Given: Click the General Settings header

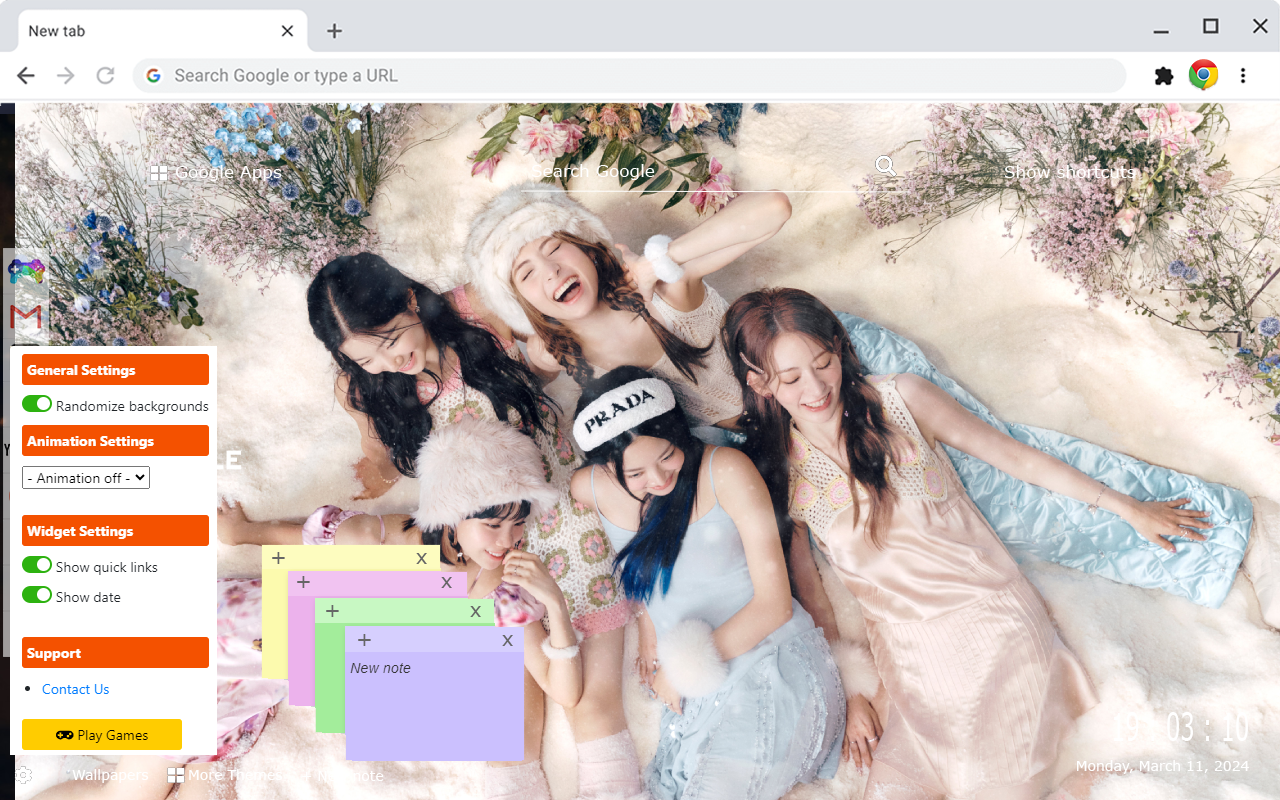Looking at the screenshot, I should (115, 370).
